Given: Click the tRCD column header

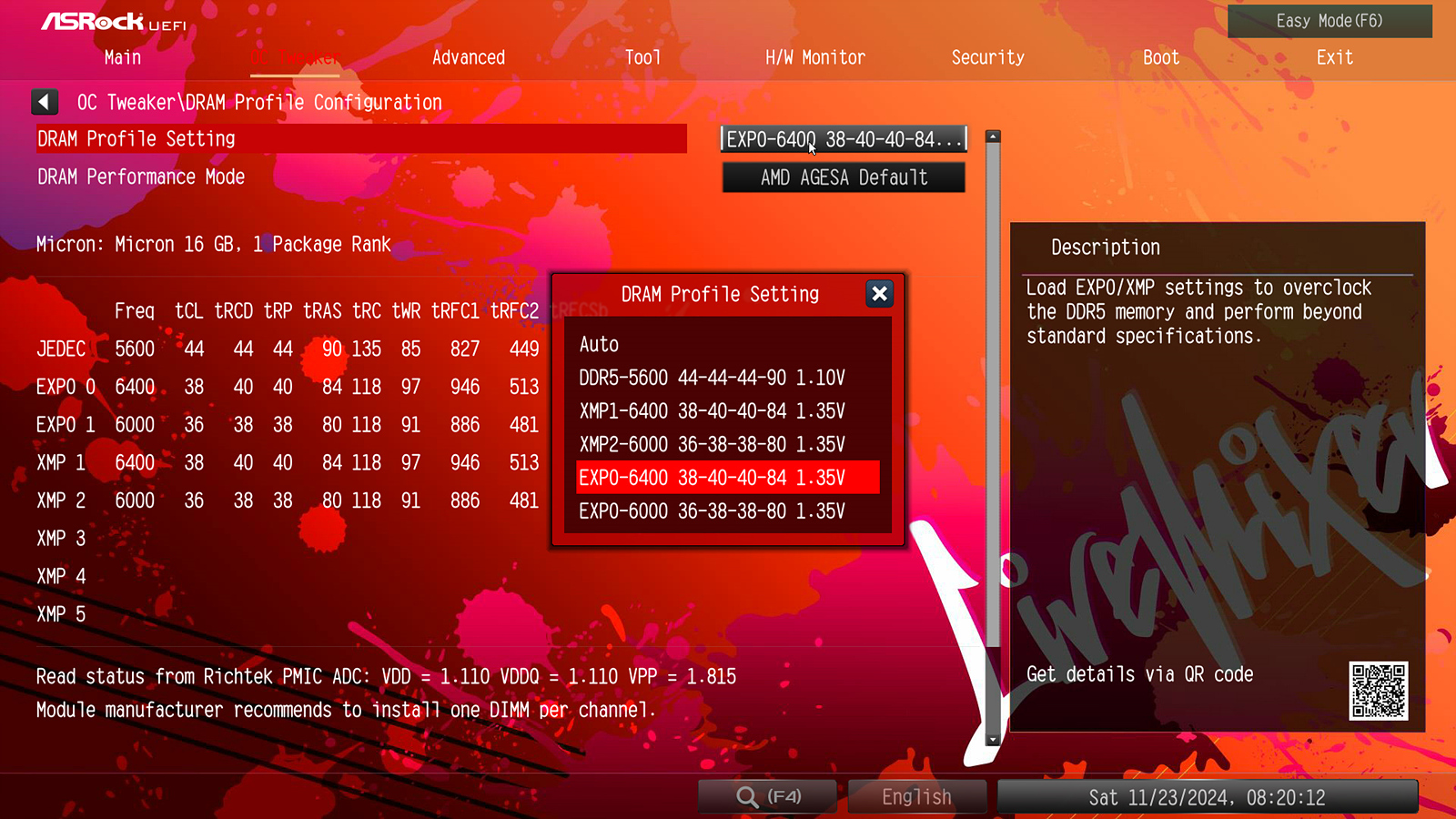Looking at the screenshot, I should coord(234,311).
